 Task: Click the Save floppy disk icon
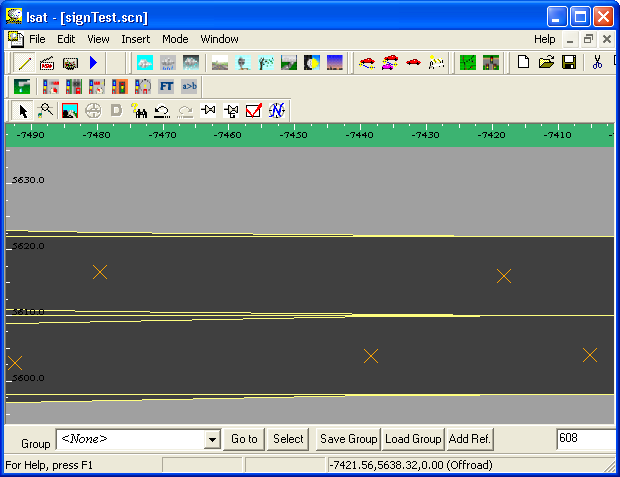tap(569, 63)
